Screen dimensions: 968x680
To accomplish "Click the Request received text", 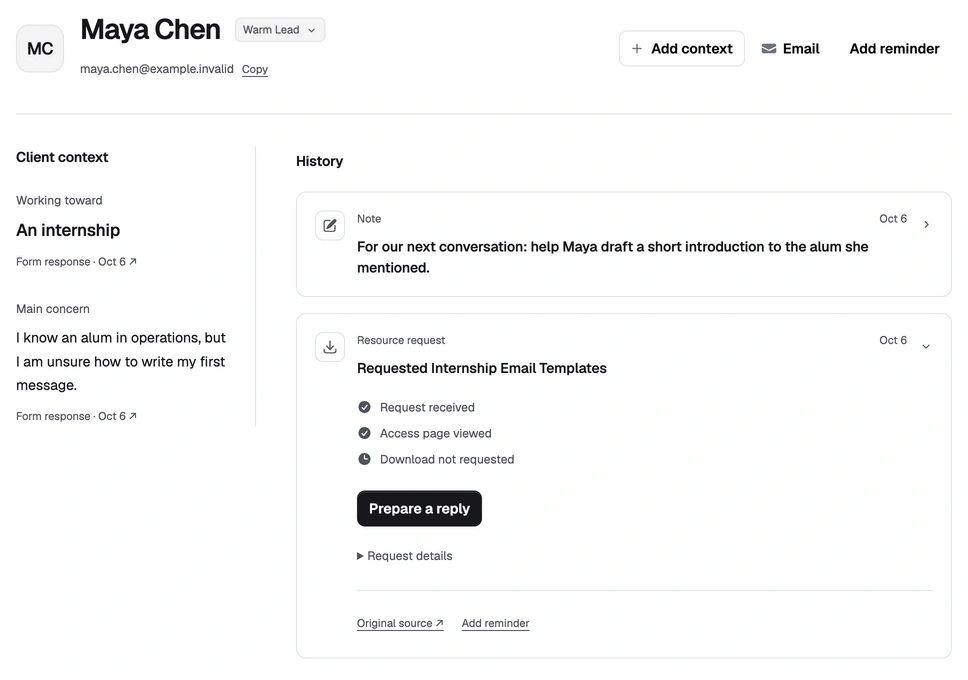I will tap(427, 408).
